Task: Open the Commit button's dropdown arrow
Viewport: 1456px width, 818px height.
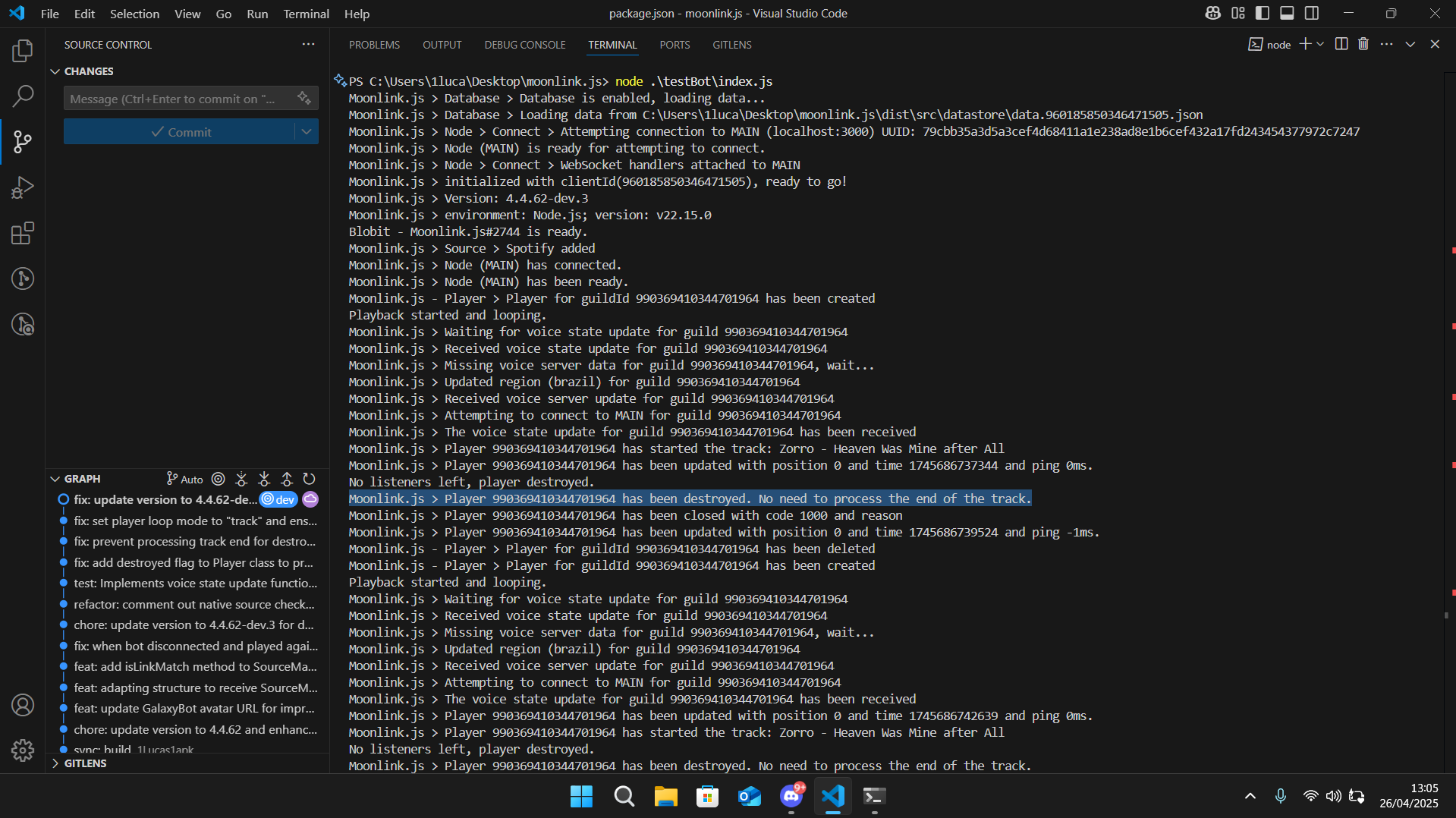Action: point(307,132)
